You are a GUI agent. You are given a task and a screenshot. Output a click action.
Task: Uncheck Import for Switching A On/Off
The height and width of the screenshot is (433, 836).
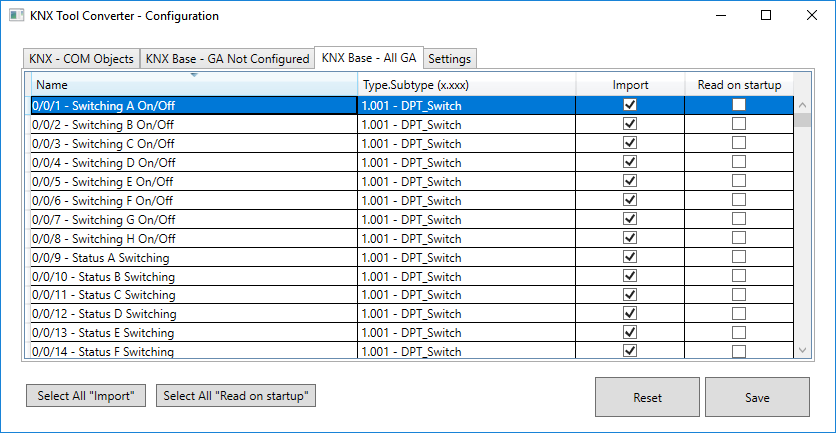point(630,105)
